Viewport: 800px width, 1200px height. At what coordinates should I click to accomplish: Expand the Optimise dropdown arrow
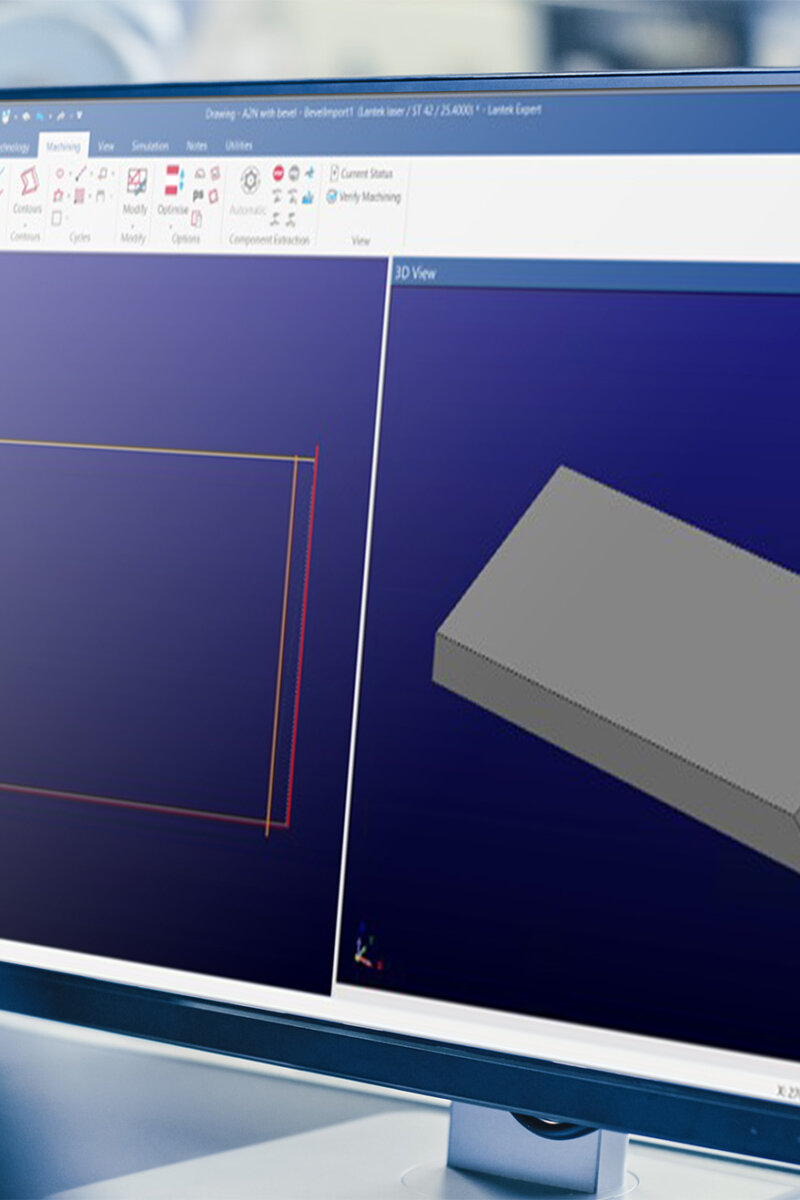(171, 225)
